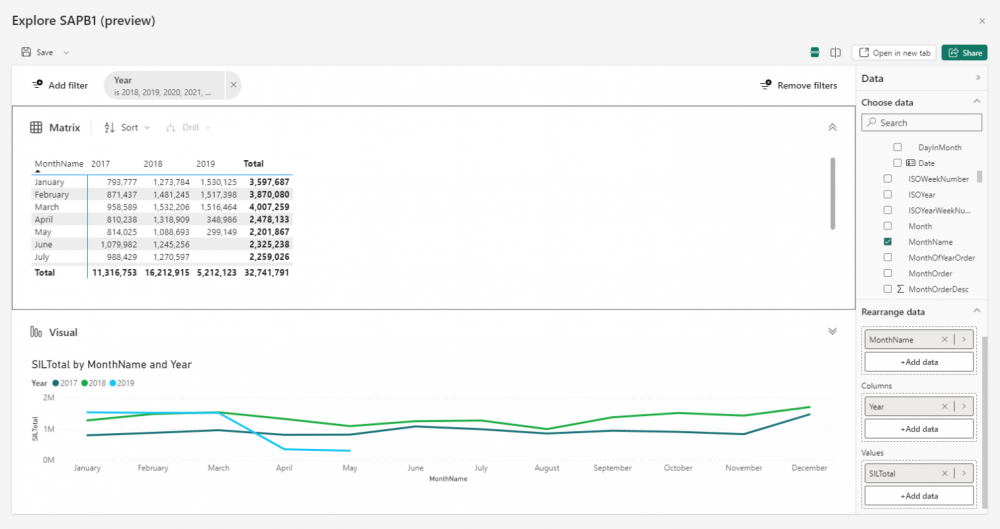Expand the Visual section chevron
The image size is (1000, 529).
click(832, 332)
